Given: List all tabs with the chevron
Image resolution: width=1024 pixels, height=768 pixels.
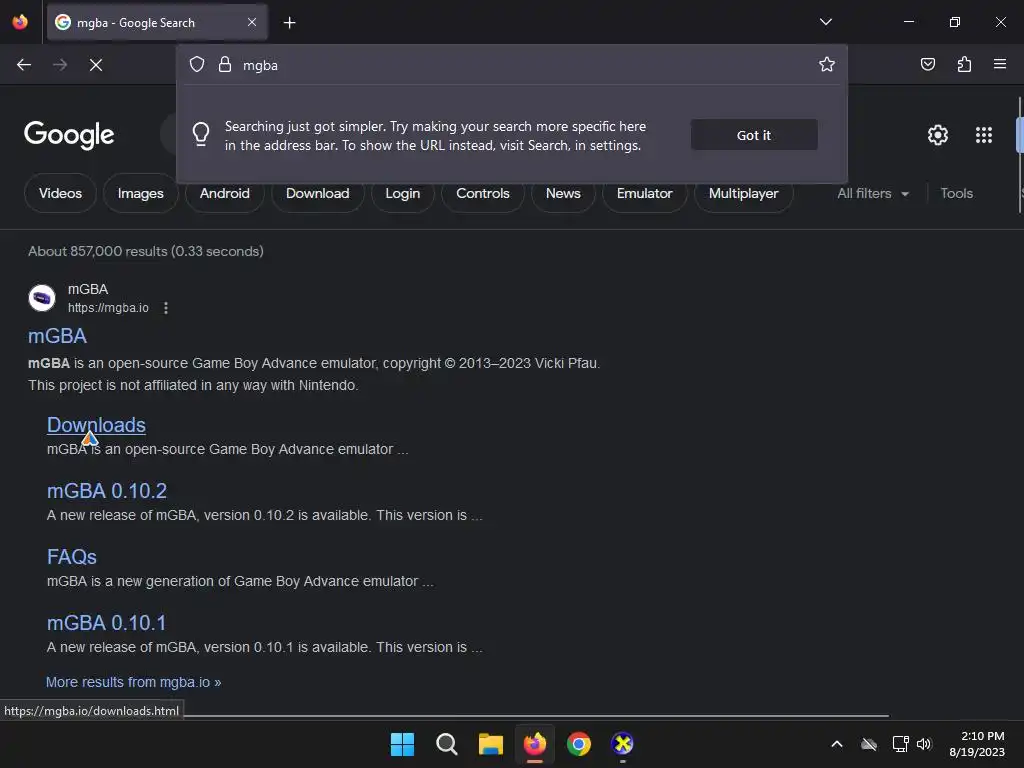Looking at the screenshot, I should pos(825,22).
